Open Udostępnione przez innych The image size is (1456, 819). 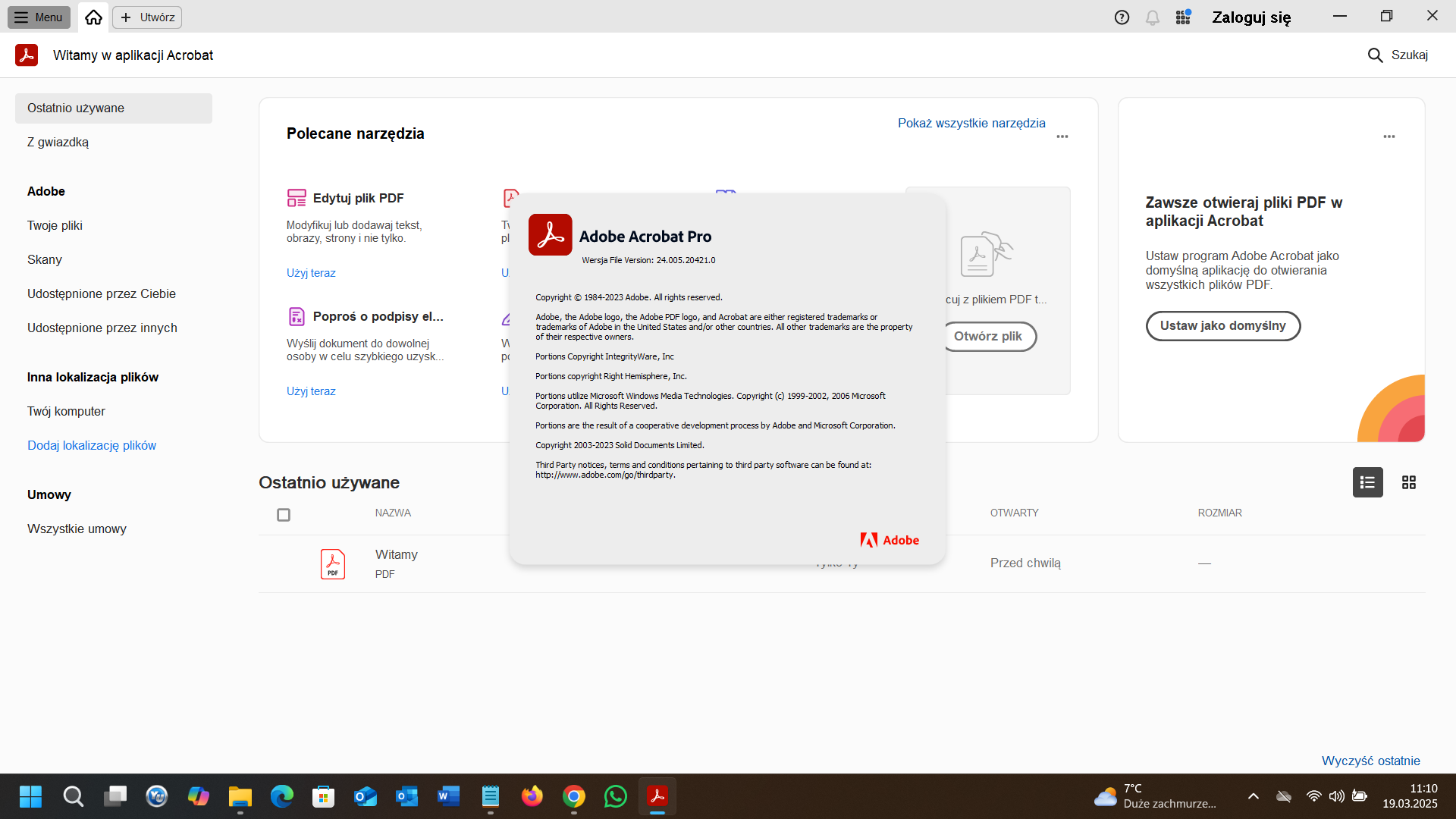point(102,328)
